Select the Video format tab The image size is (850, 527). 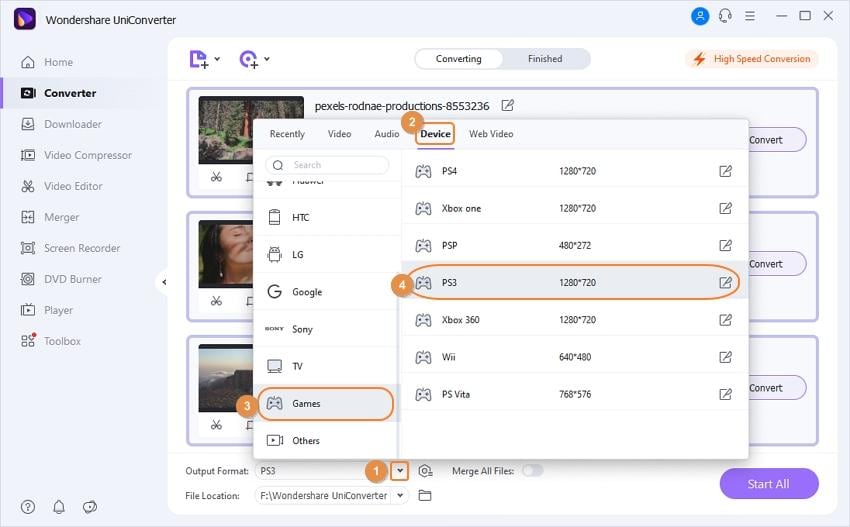pyautogui.click(x=339, y=134)
